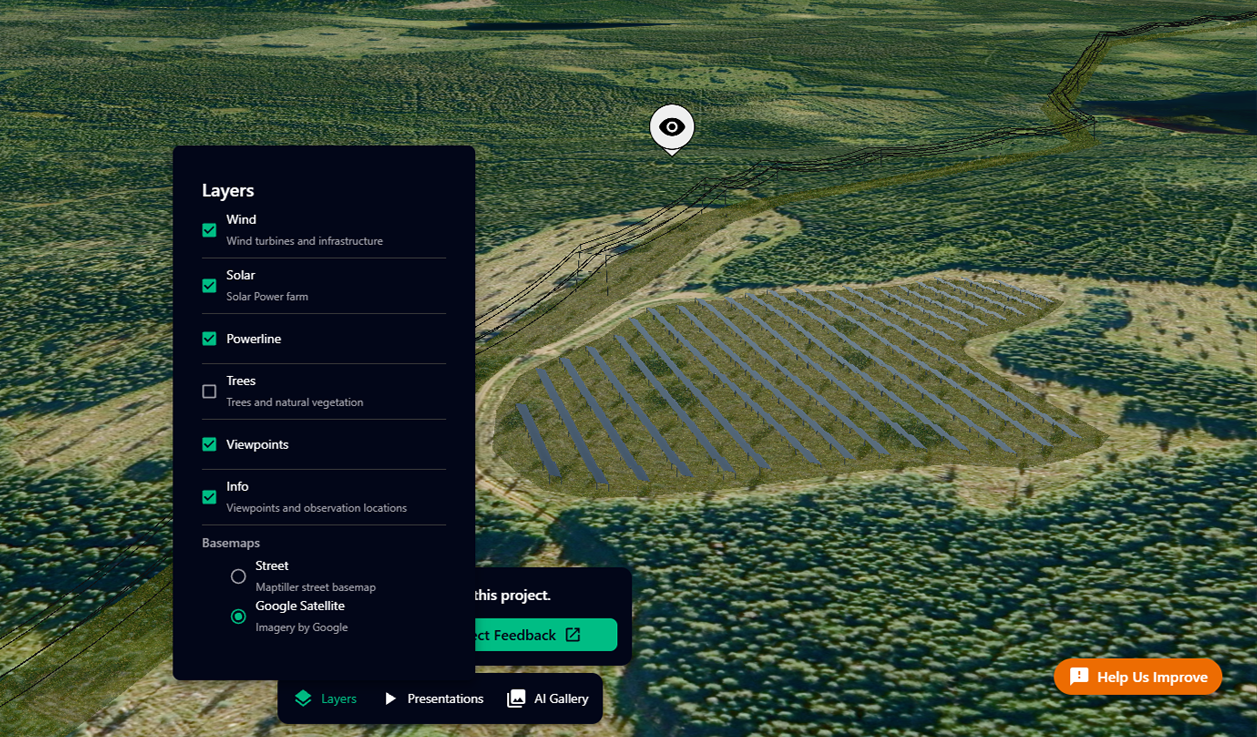Disable the Powerline layer checkbox

pyautogui.click(x=209, y=339)
